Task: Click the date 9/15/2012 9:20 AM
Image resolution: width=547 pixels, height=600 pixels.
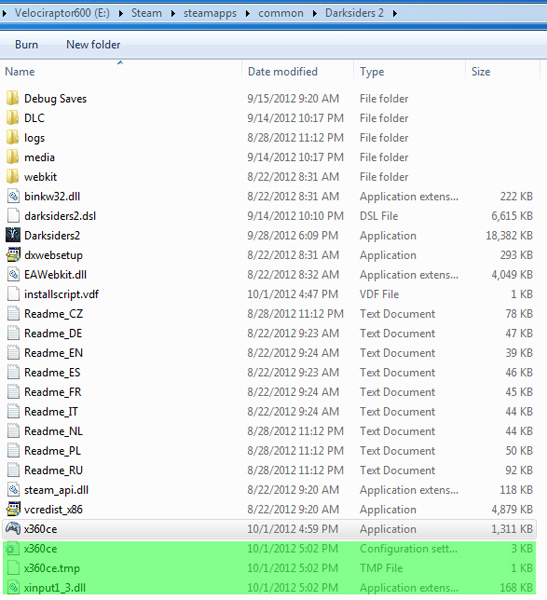Action: [x=293, y=98]
